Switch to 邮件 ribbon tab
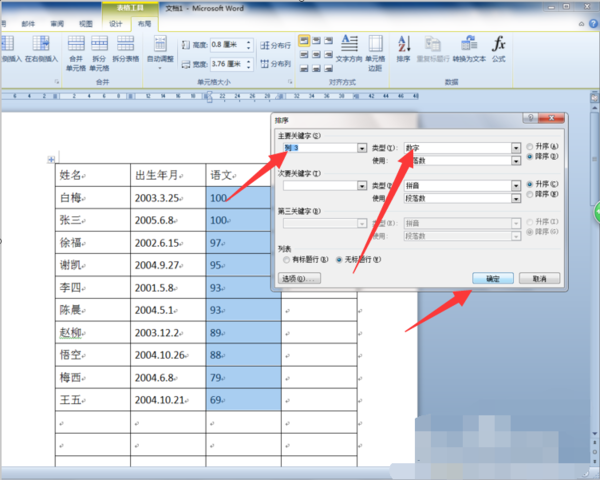The width and height of the screenshot is (600, 480). coord(28,24)
